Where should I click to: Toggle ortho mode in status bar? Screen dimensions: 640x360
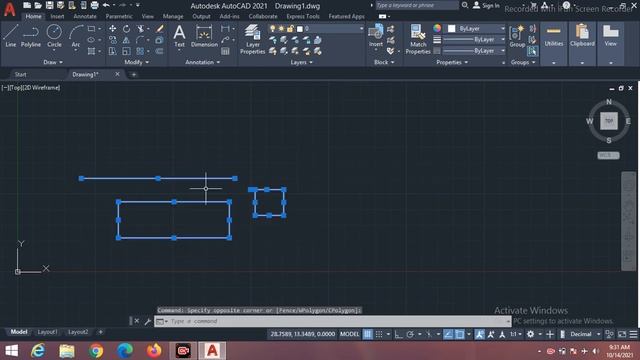point(398,334)
